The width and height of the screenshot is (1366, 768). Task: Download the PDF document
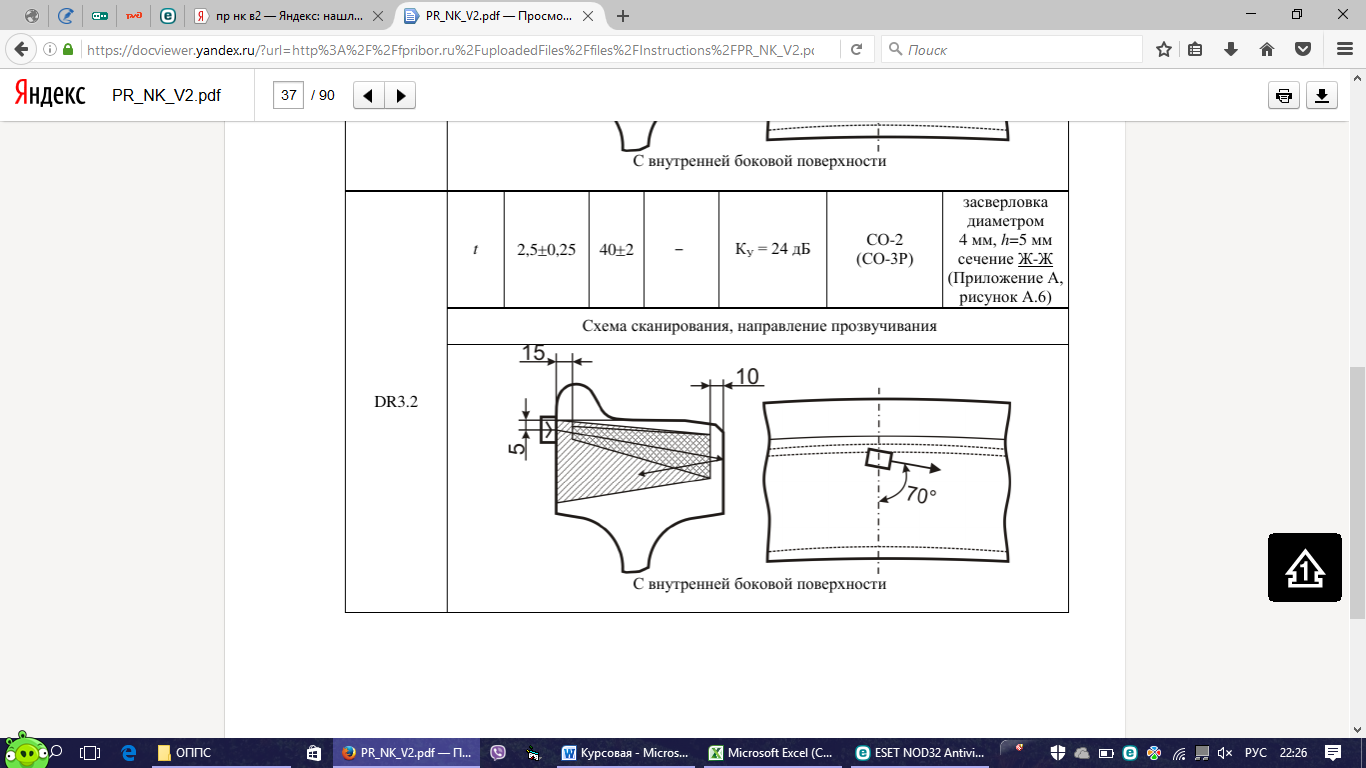coord(1322,95)
